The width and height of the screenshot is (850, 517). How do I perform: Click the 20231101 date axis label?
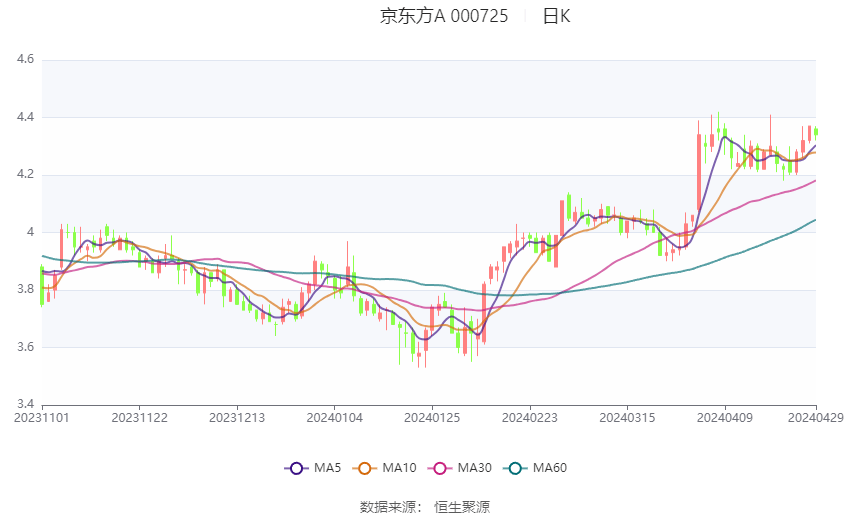[42, 418]
